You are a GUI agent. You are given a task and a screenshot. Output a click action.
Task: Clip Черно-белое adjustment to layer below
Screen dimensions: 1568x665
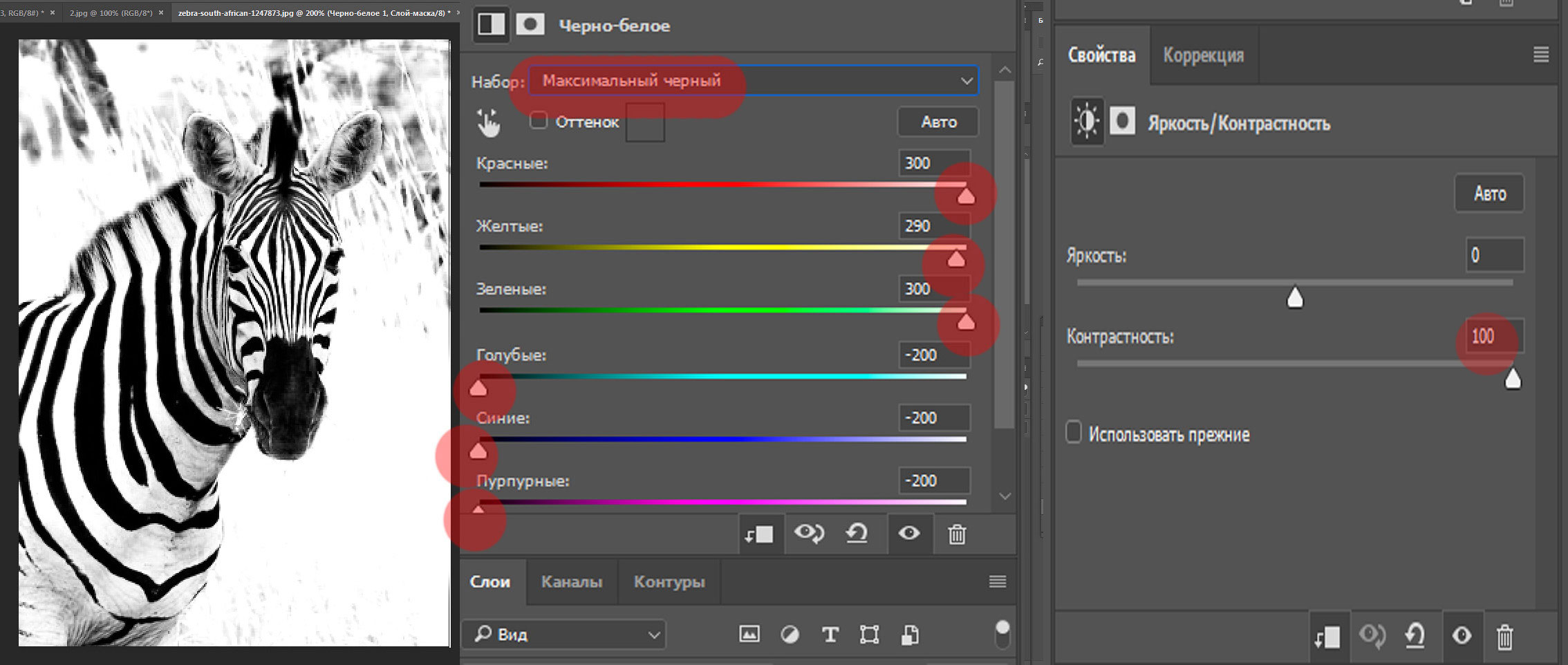(x=760, y=534)
